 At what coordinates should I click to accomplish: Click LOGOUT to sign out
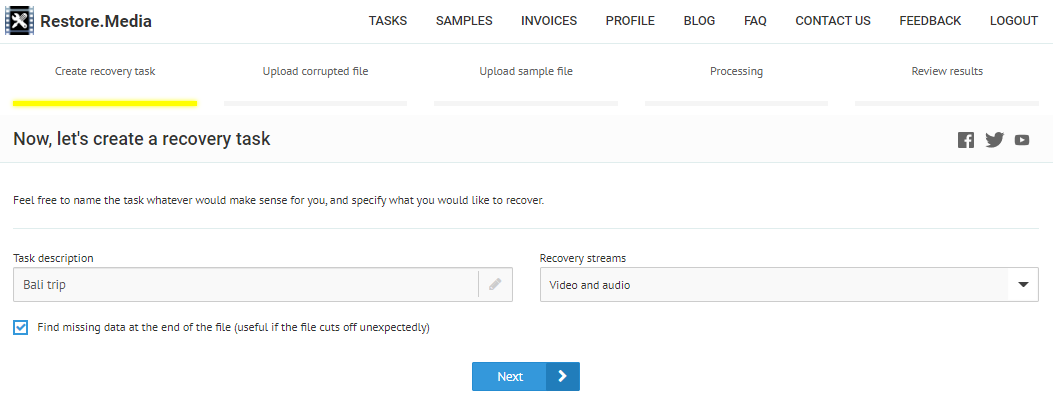(x=1013, y=21)
